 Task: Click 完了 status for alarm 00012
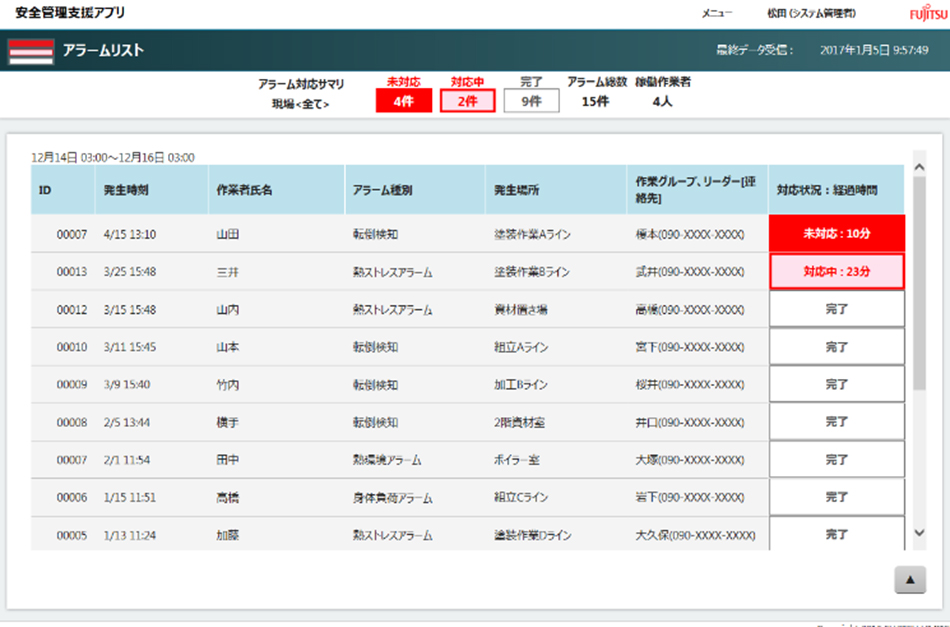click(x=837, y=309)
